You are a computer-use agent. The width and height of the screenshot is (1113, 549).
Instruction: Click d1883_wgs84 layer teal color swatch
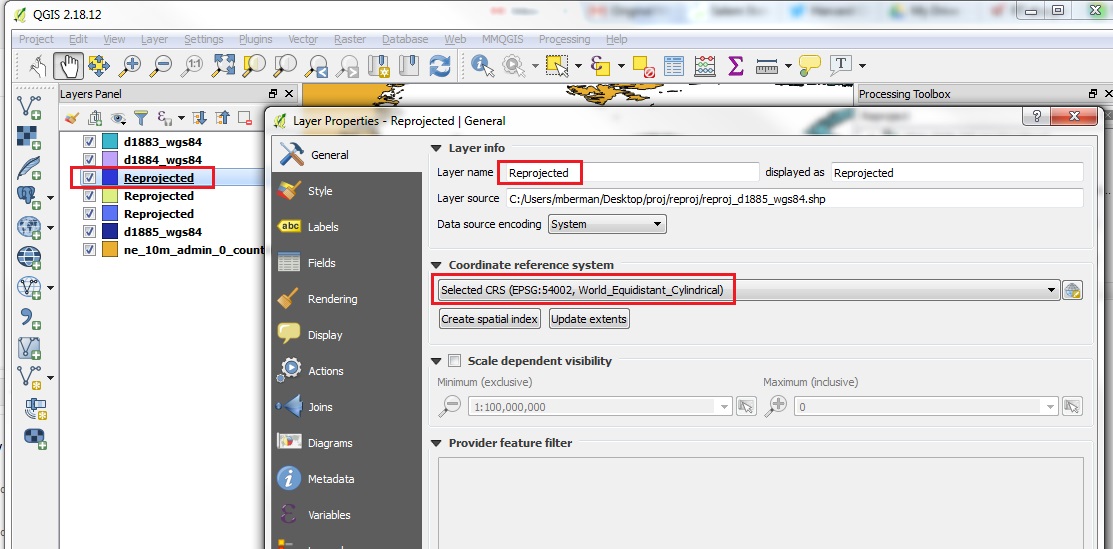tap(109, 141)
